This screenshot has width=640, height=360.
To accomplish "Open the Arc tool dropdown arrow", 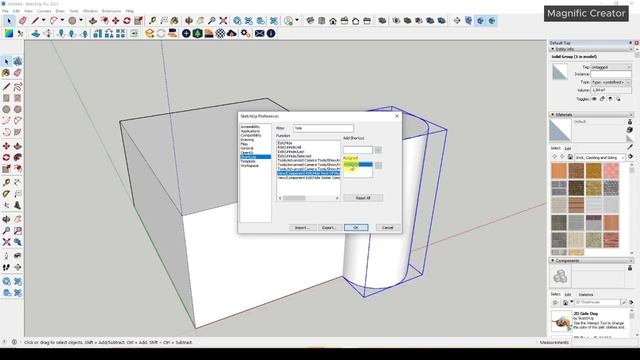I will point(62,20).
